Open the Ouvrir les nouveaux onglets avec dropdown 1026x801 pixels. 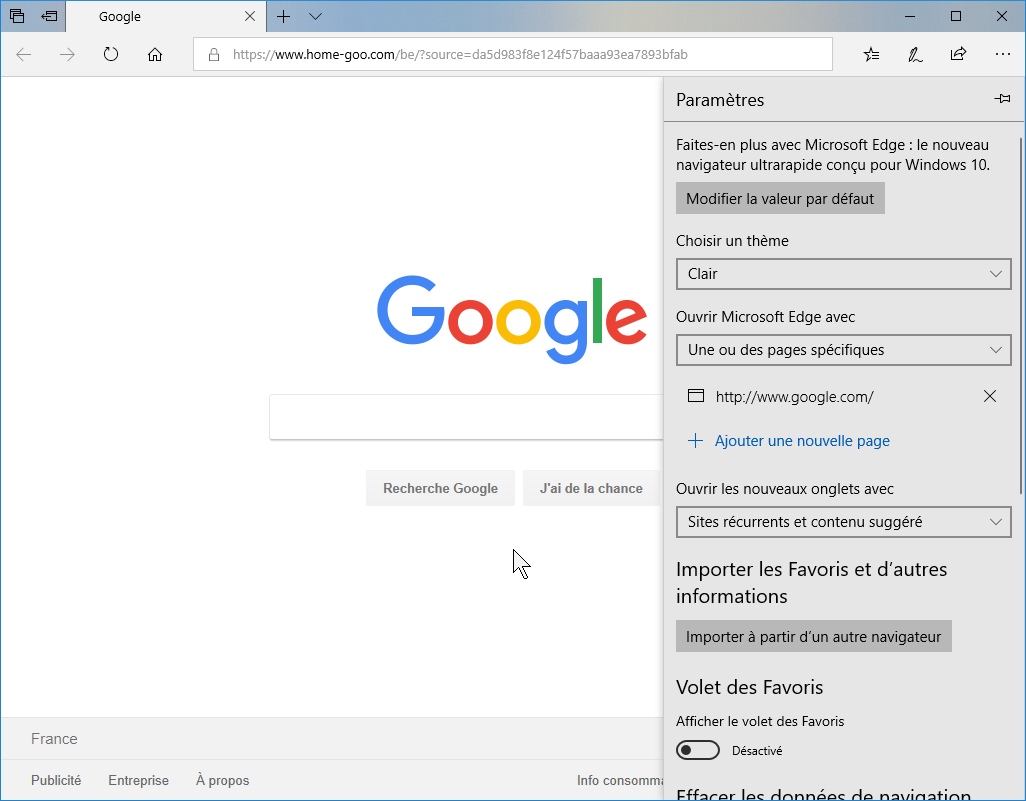coord(843,522)
